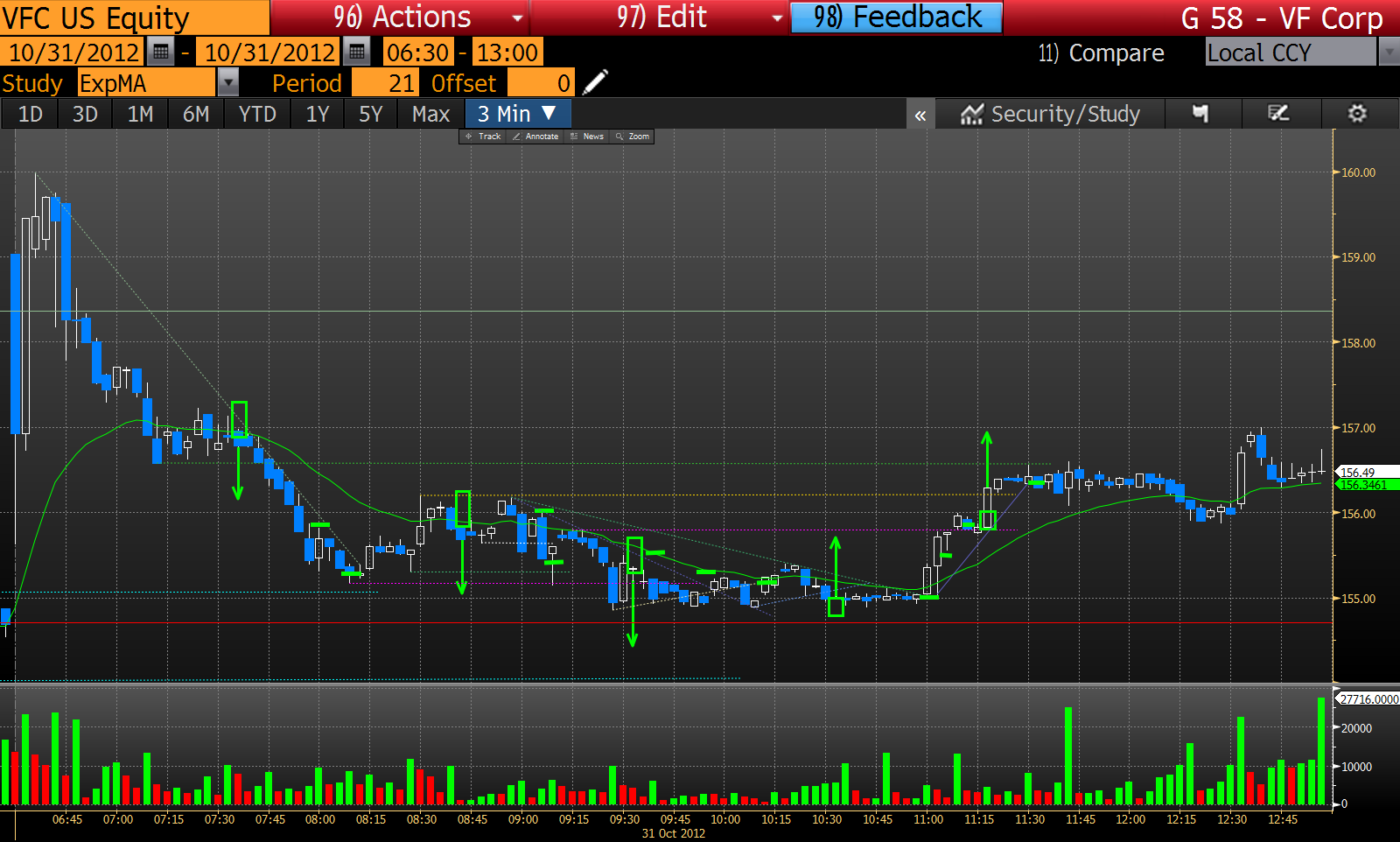
Task: Toggle News markers on the chart
Action: pos(587,137)
